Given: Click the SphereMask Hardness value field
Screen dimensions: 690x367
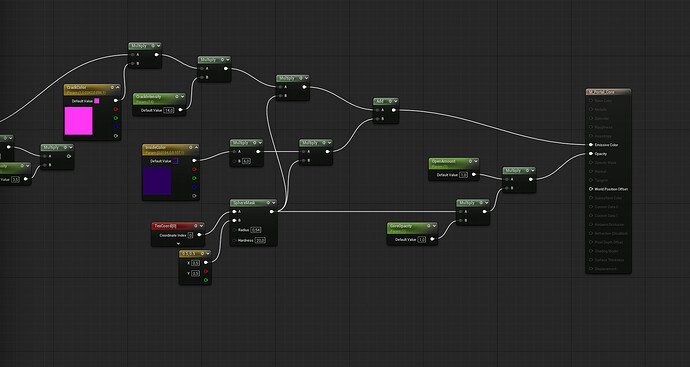Looking at the screenshot, I should (260, 241).
